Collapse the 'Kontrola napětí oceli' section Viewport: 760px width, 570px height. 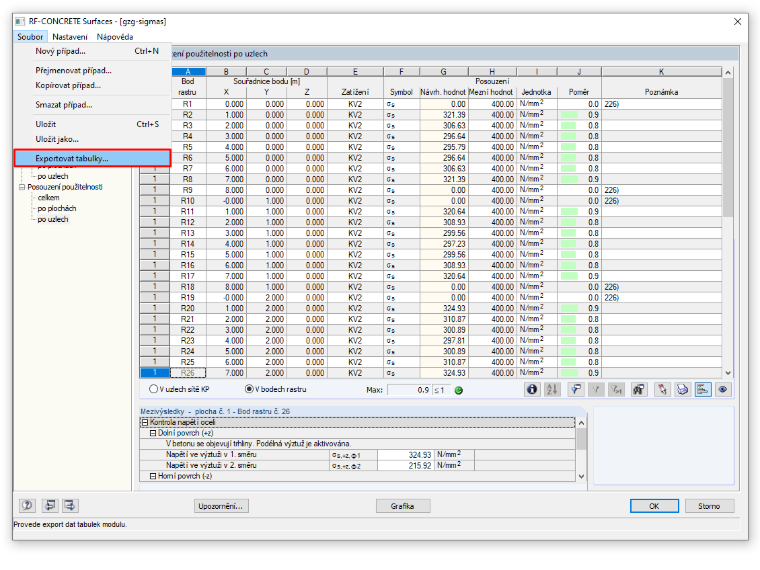144,422
